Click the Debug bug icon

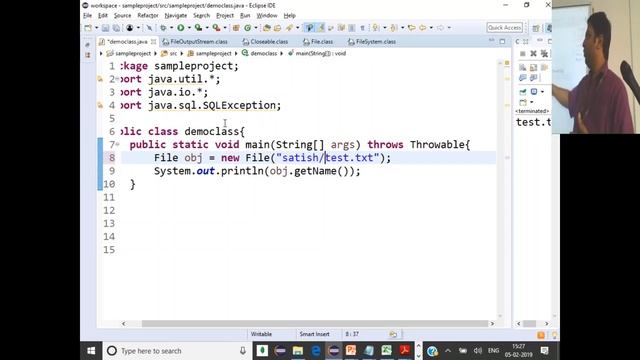(163, 28)
